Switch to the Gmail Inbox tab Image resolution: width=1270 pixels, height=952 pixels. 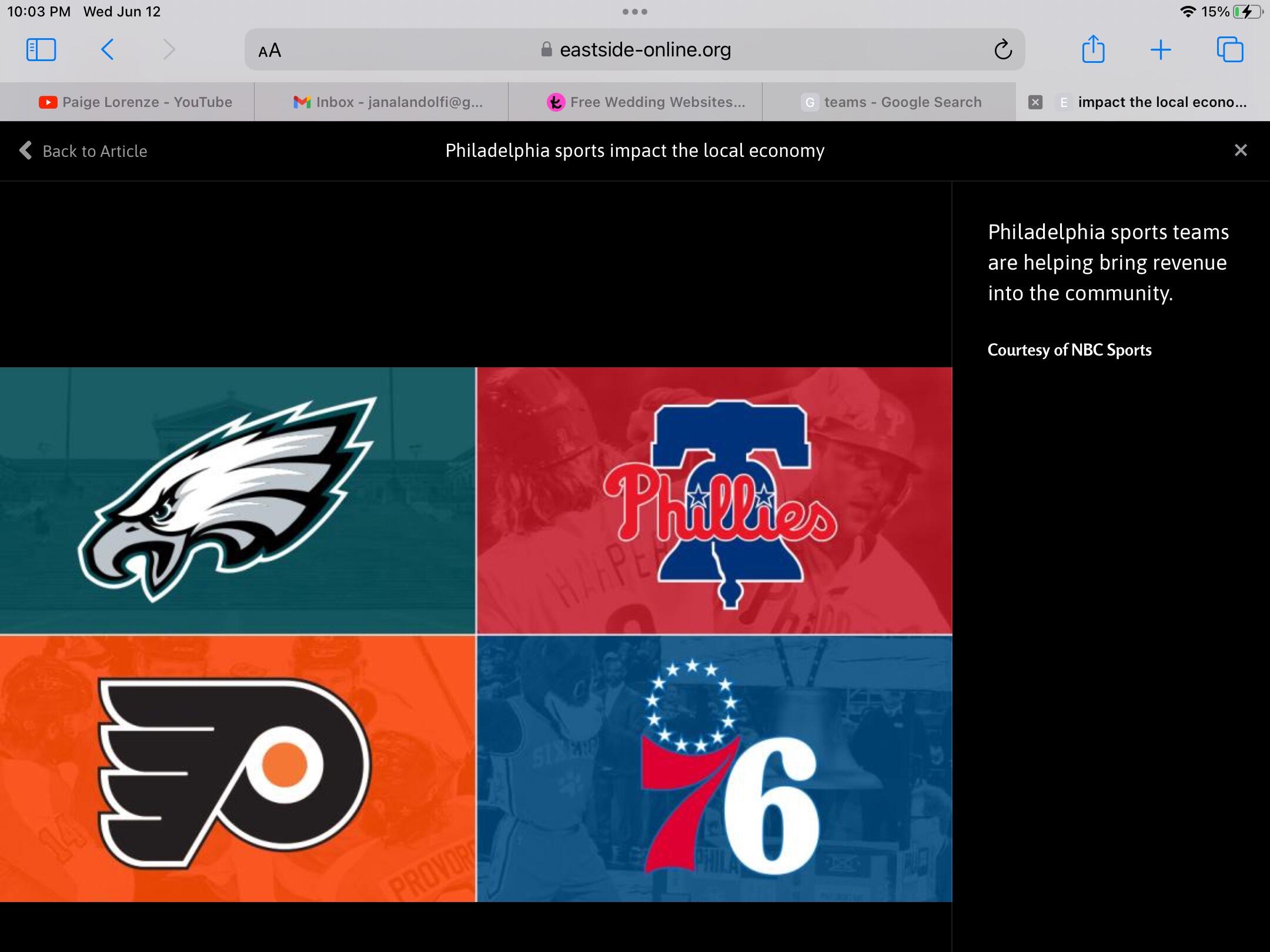tap(381, 102)
